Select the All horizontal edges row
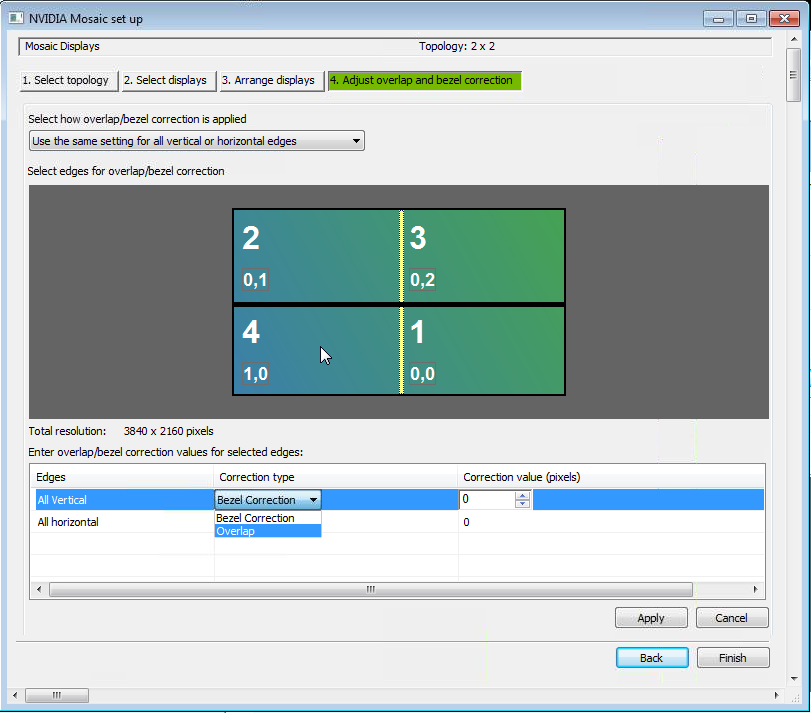Image resolution: width=811 pixels, height=713 pixels. [x=68, y=522]
